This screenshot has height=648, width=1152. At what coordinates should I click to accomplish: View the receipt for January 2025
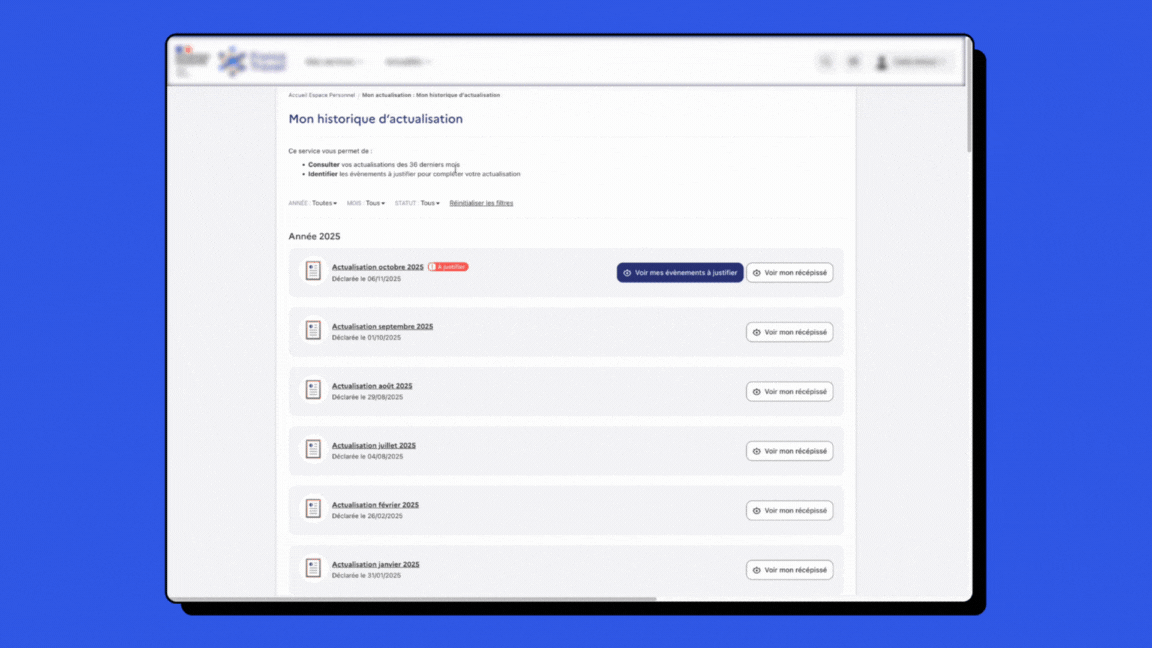point(789,570)
